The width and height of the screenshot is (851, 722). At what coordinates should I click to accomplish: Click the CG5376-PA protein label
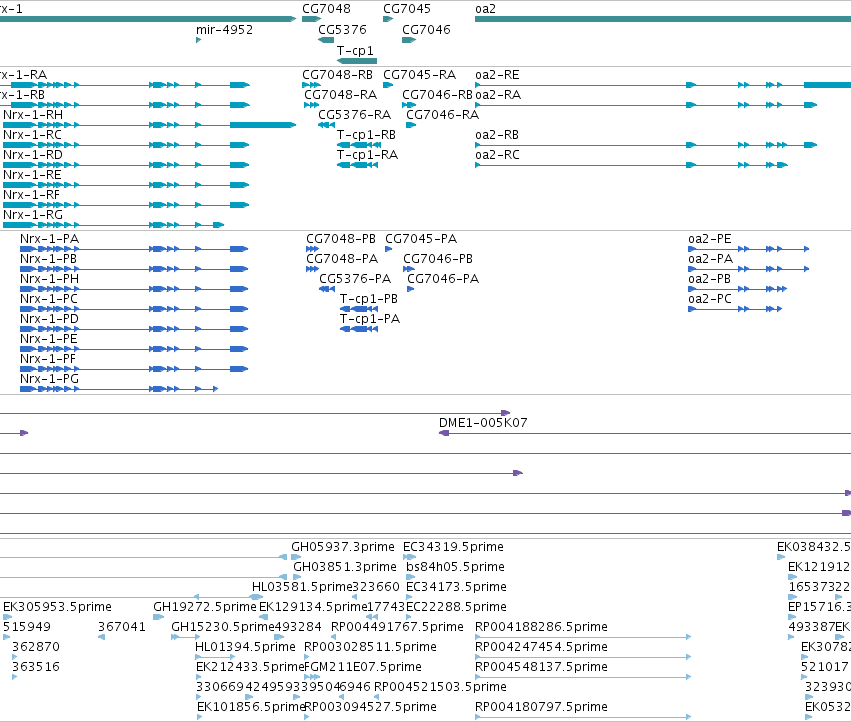(x=355, y=279)
